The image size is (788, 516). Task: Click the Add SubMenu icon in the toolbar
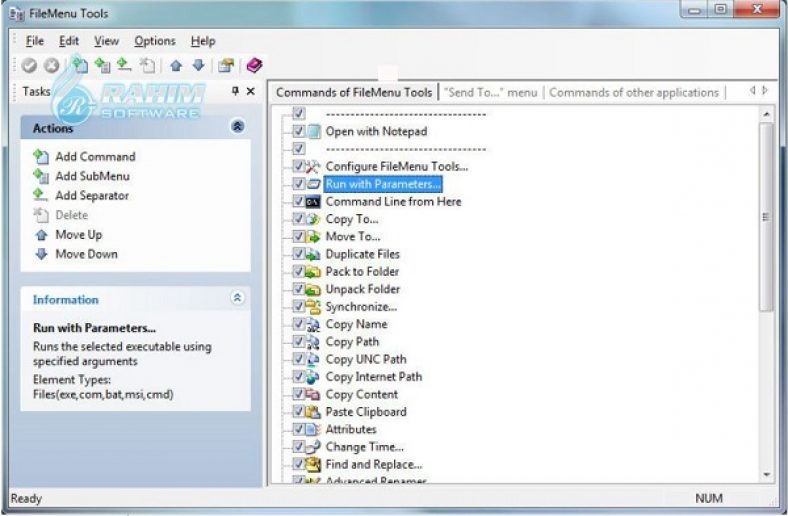(x=103, y=65)
